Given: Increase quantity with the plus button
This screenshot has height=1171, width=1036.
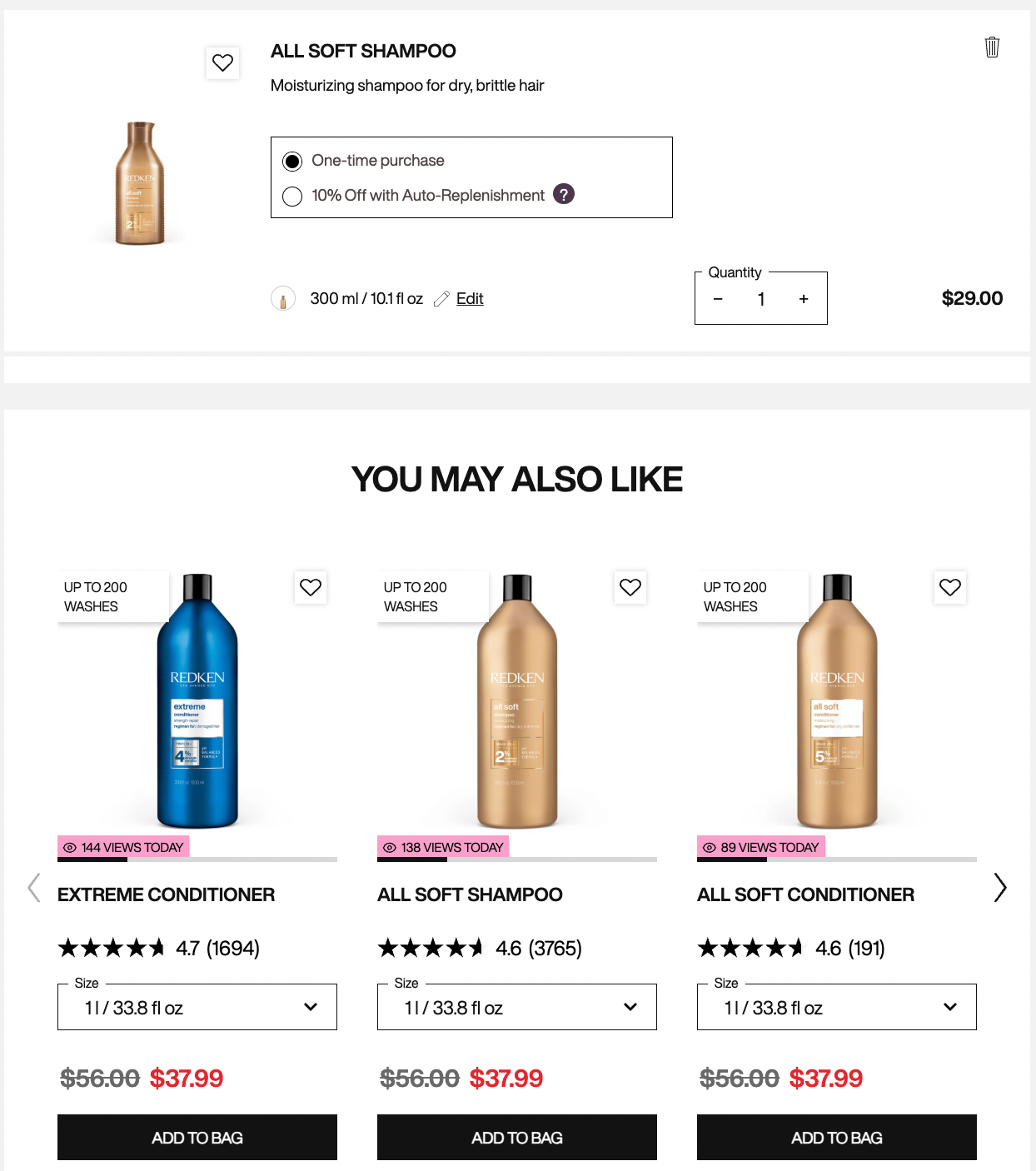Looking at the screenshot, I should [x=804, y=299].
